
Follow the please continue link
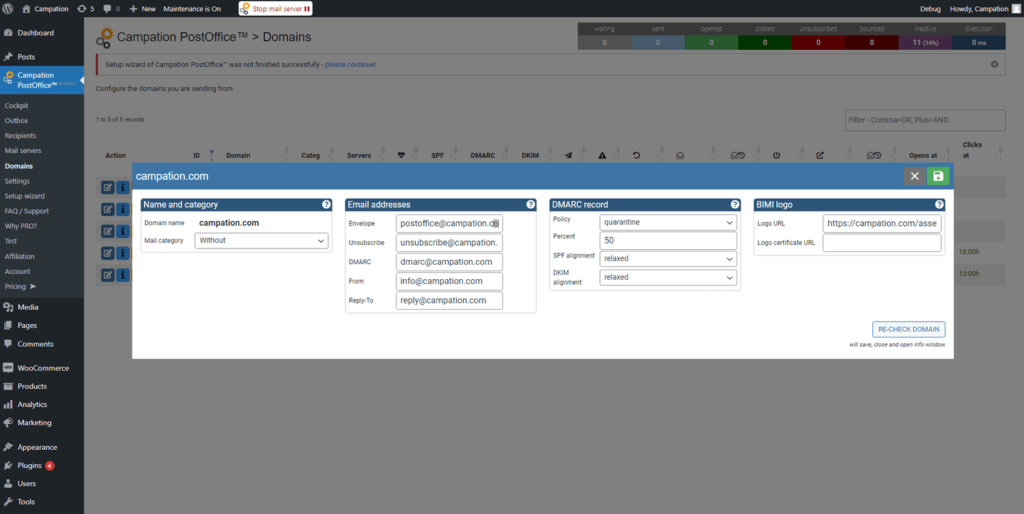pos(350,65)
